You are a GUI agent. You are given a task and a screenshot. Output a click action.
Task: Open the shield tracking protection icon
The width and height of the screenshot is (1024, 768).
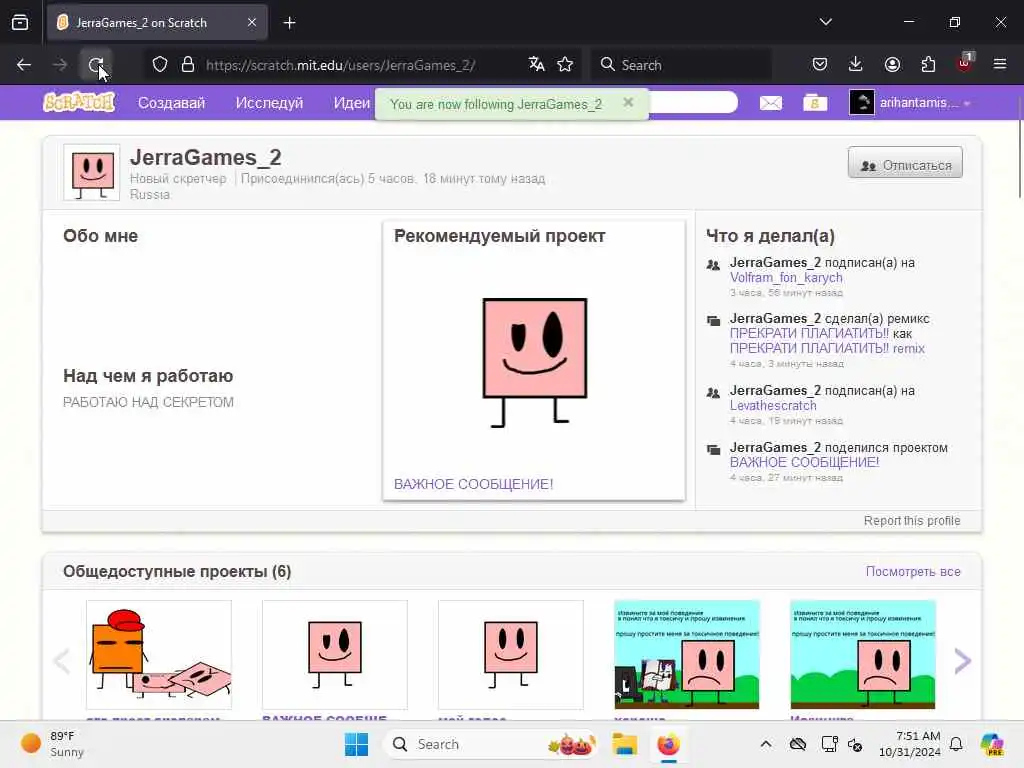160,65
